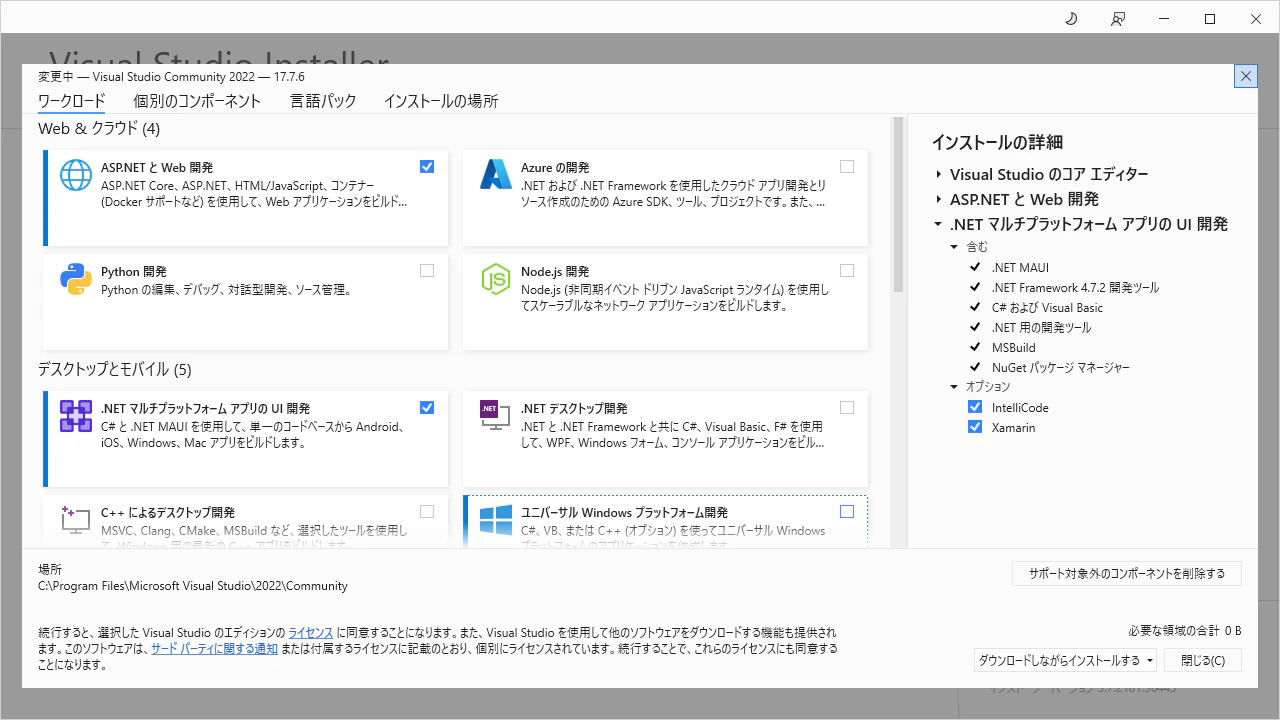Viewport: 1280px width, 720px height.
Task: Close the 変更中 dialog with the X icon
Action: coord(1246,76)
